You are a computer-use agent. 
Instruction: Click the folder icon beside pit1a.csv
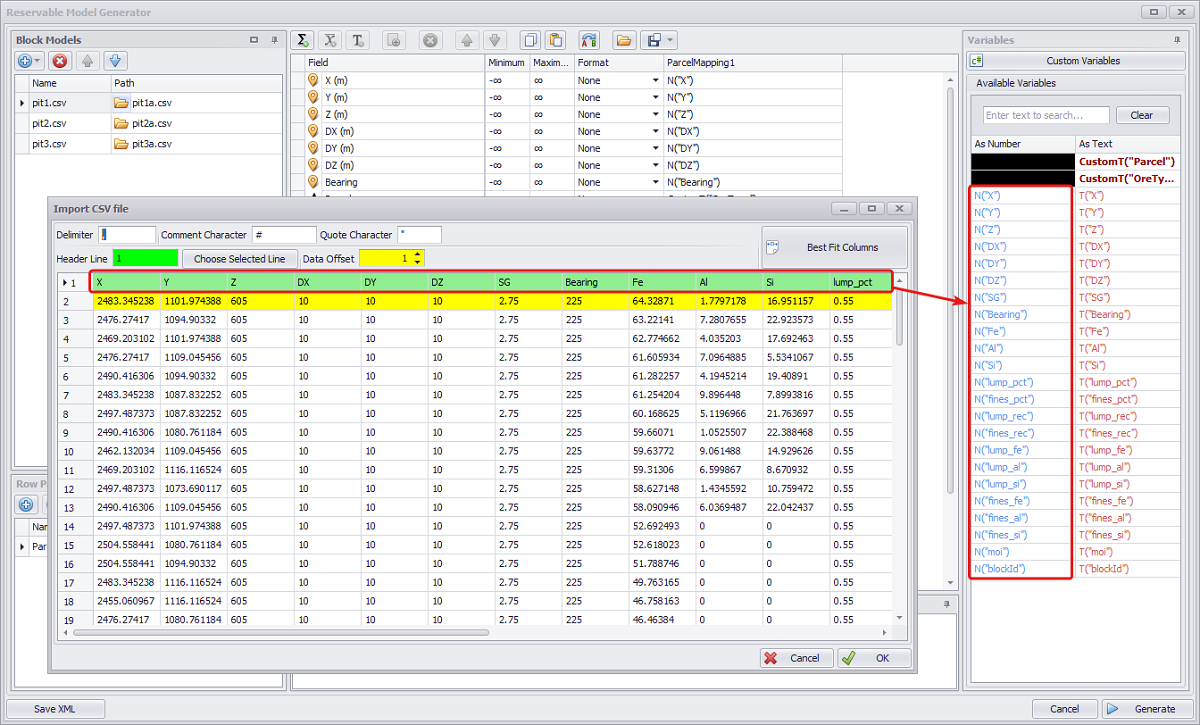(121, 103)
